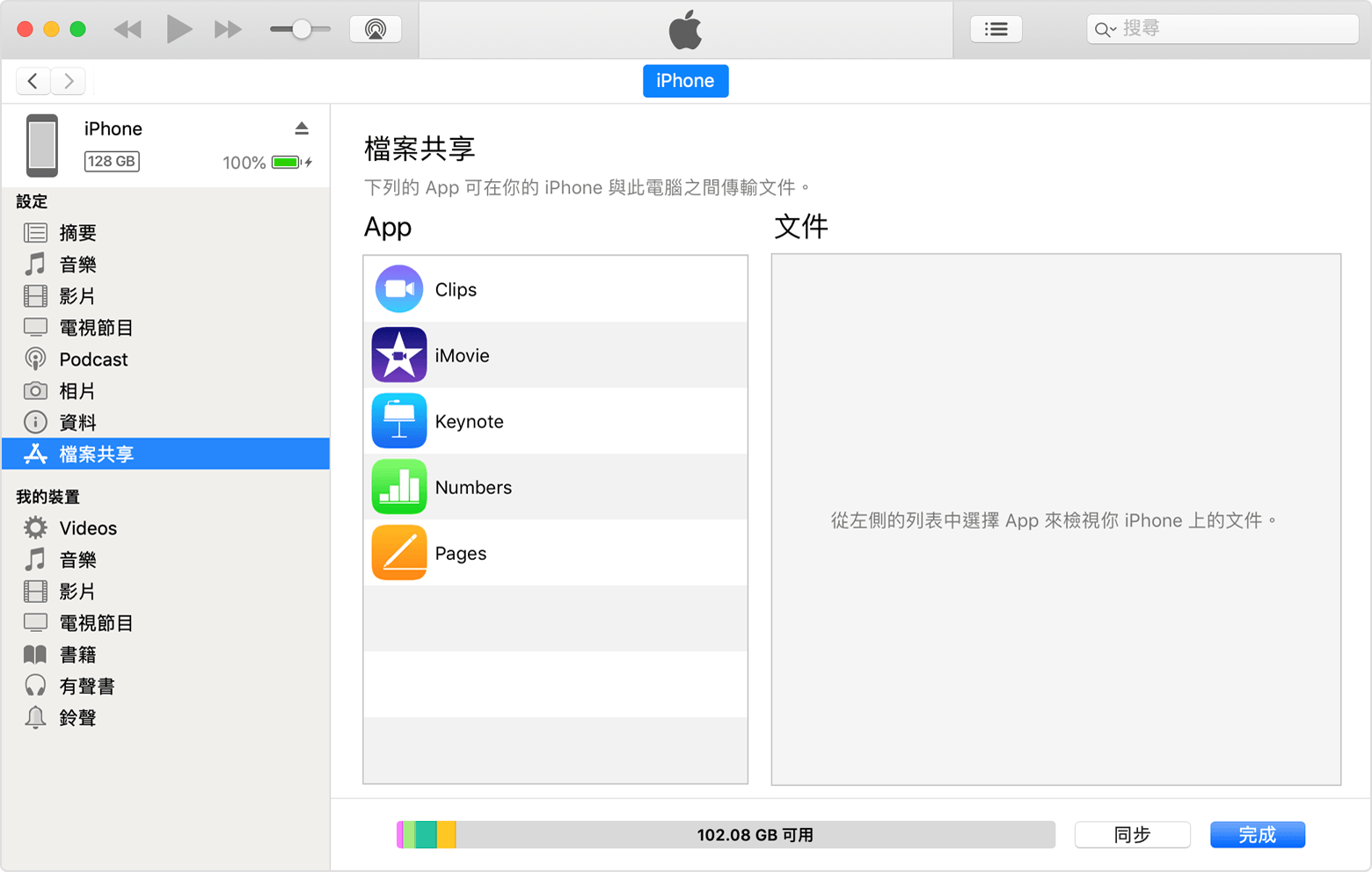Click the 設定 section header
Screen dimensions: 1372x872
pos(32,202)
